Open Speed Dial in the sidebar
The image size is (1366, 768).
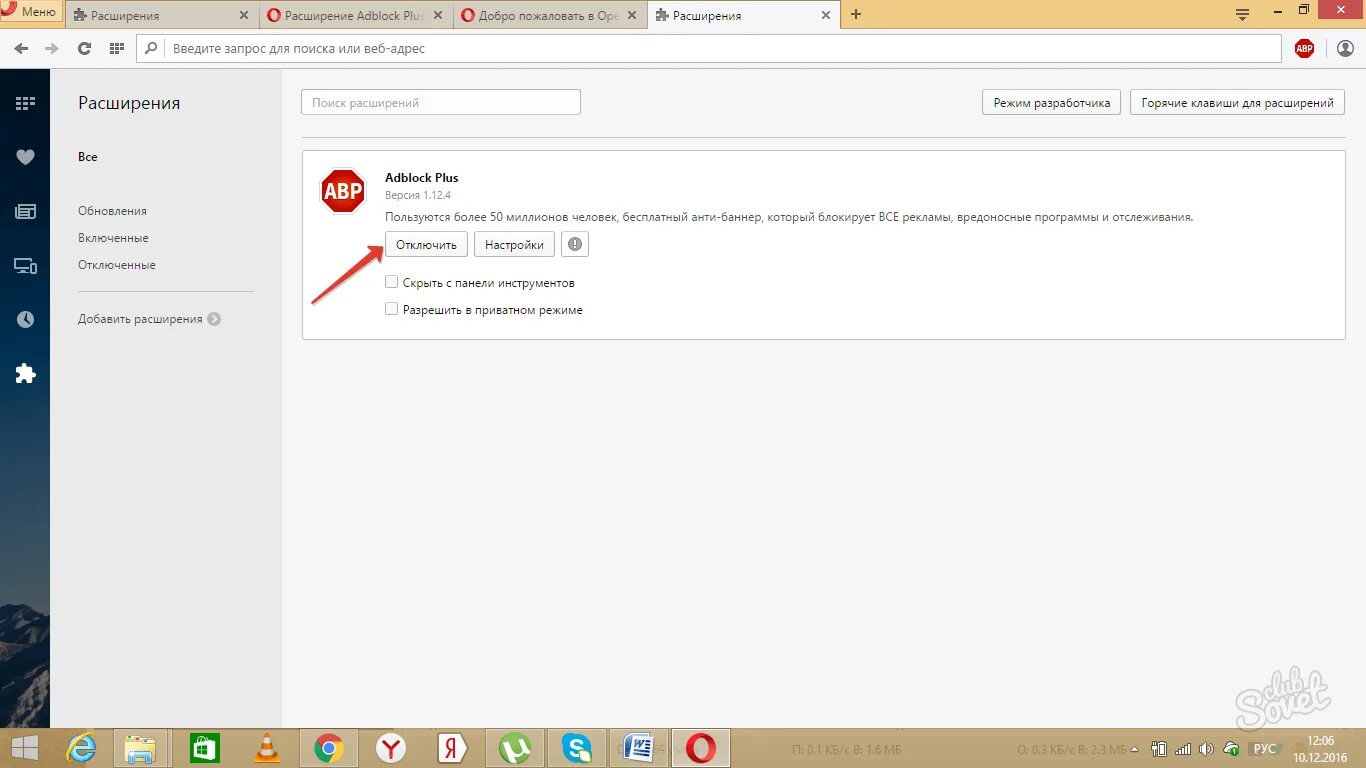point(25,103)
